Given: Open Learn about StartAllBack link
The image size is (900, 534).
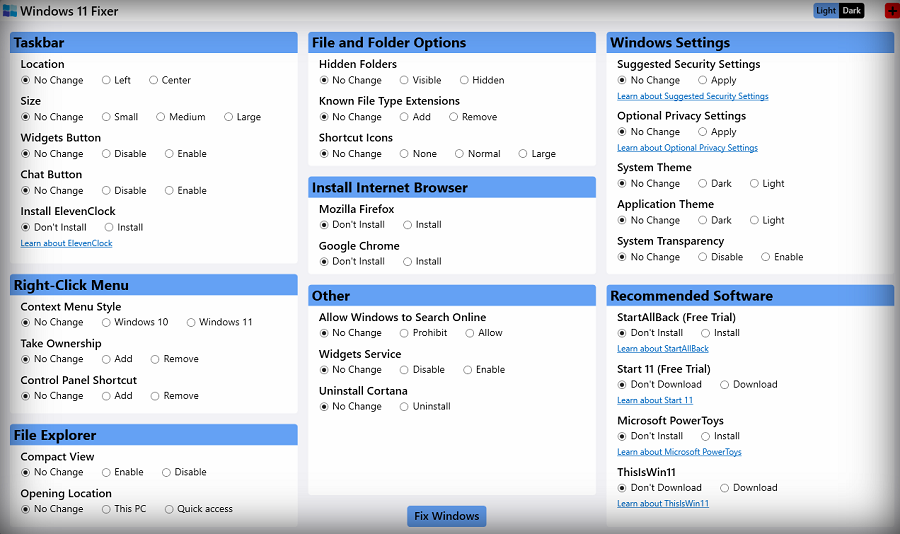Looking at the screenshot, I should tap(663, 349).
